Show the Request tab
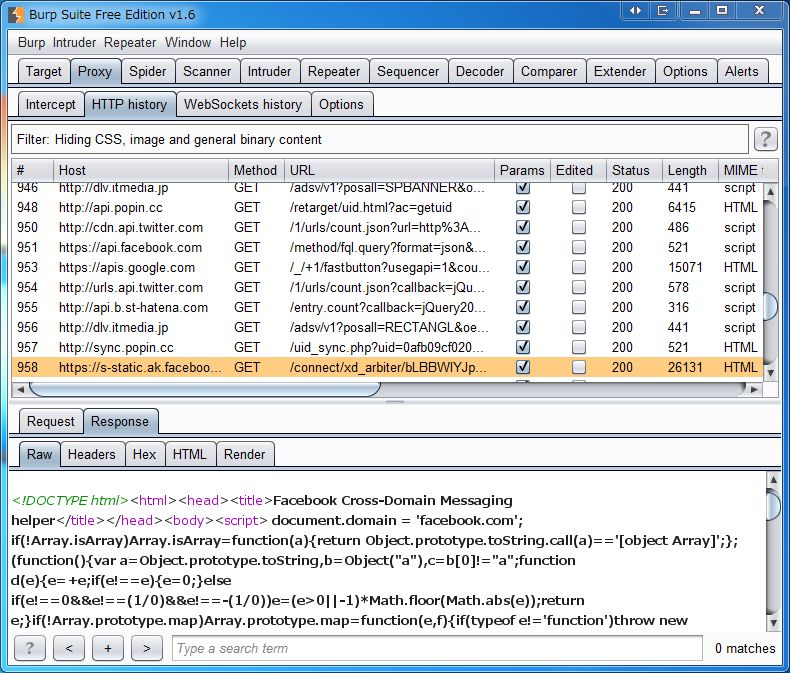790x673 pixels. point(50,421)
